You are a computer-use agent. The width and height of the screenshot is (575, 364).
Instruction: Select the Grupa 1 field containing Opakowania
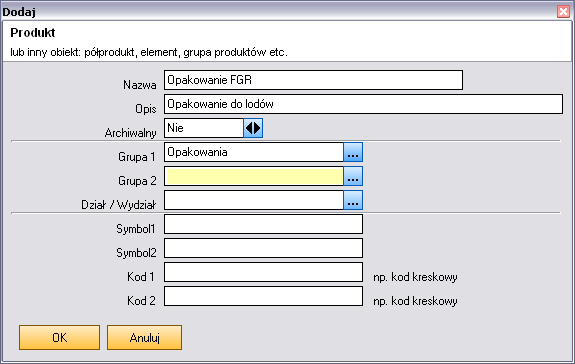[x=254, y=152]
